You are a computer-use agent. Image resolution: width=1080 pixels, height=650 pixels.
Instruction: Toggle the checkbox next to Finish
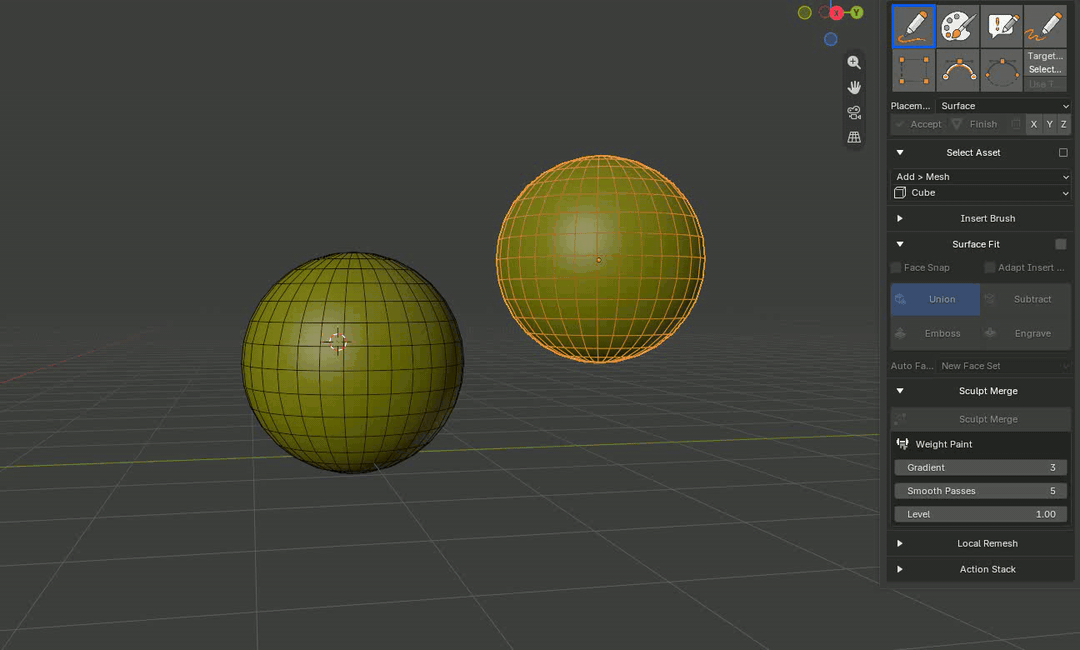click(1015, 125)
